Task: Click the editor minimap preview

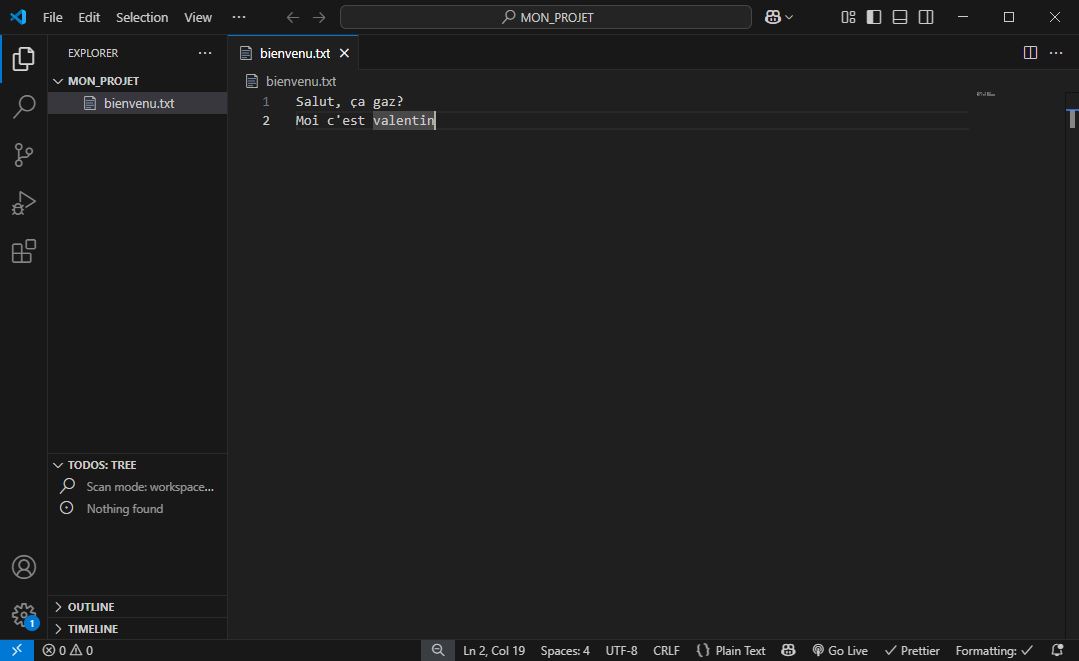Action: (985, 94)
